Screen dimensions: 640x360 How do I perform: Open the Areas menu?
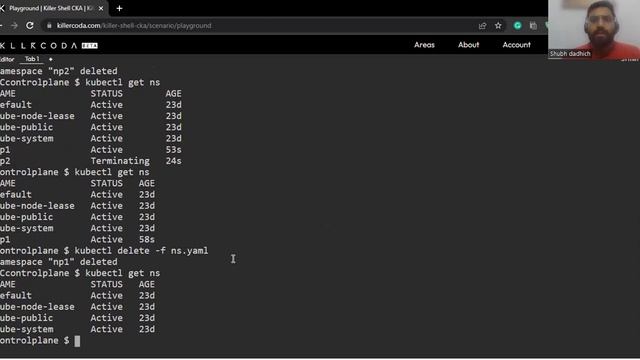pyautogui.click(x=424, y=45)
